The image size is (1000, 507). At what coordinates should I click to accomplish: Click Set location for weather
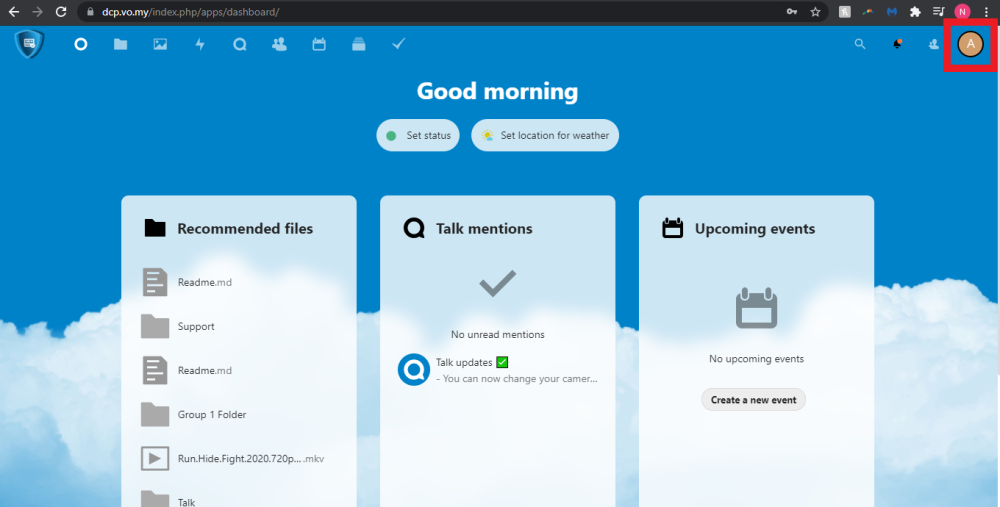click(545, 136)
